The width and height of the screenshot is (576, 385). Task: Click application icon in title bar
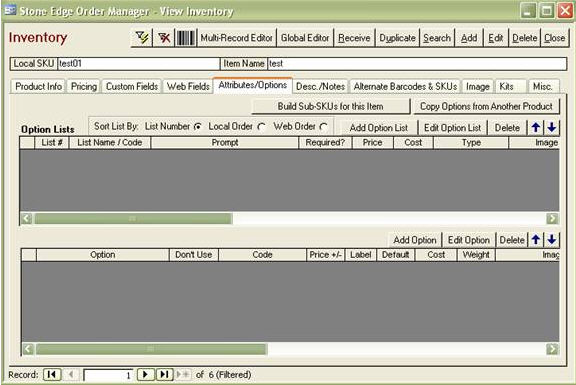[10, 10]
